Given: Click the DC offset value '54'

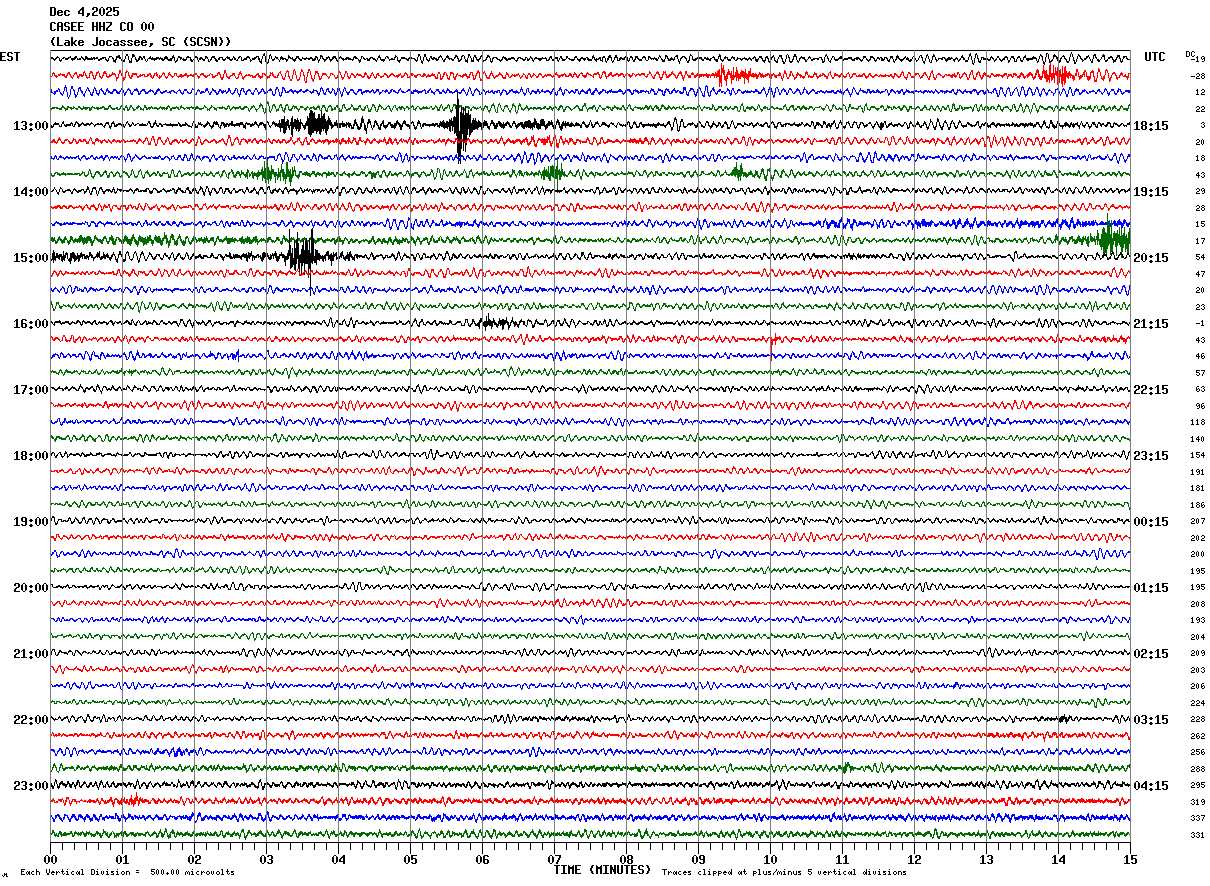Looking at the screenshot, I should (x=1199, y=258).
